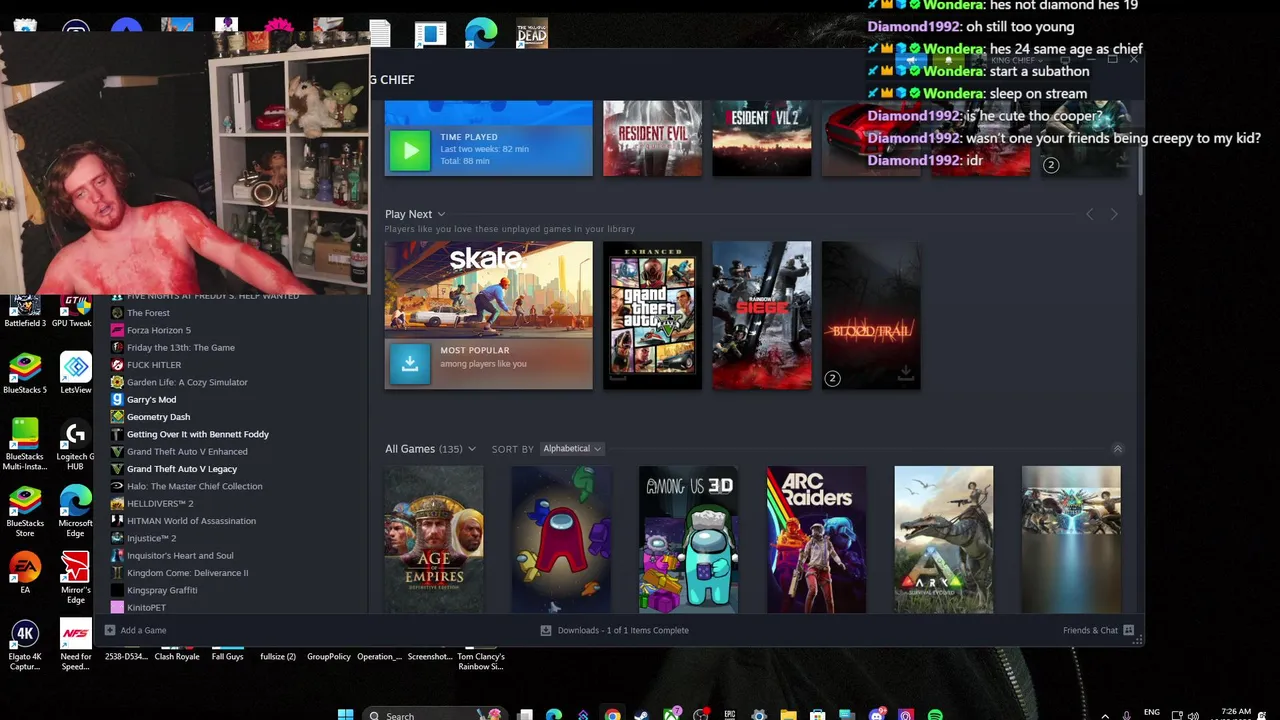
Task: Select HELLDIVERS 2 in library list
Action: click(x=160, y=503)
